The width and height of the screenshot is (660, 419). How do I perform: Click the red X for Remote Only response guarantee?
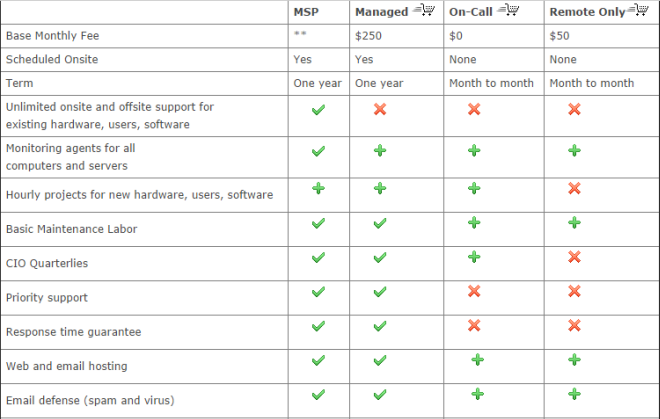point(574,326)
